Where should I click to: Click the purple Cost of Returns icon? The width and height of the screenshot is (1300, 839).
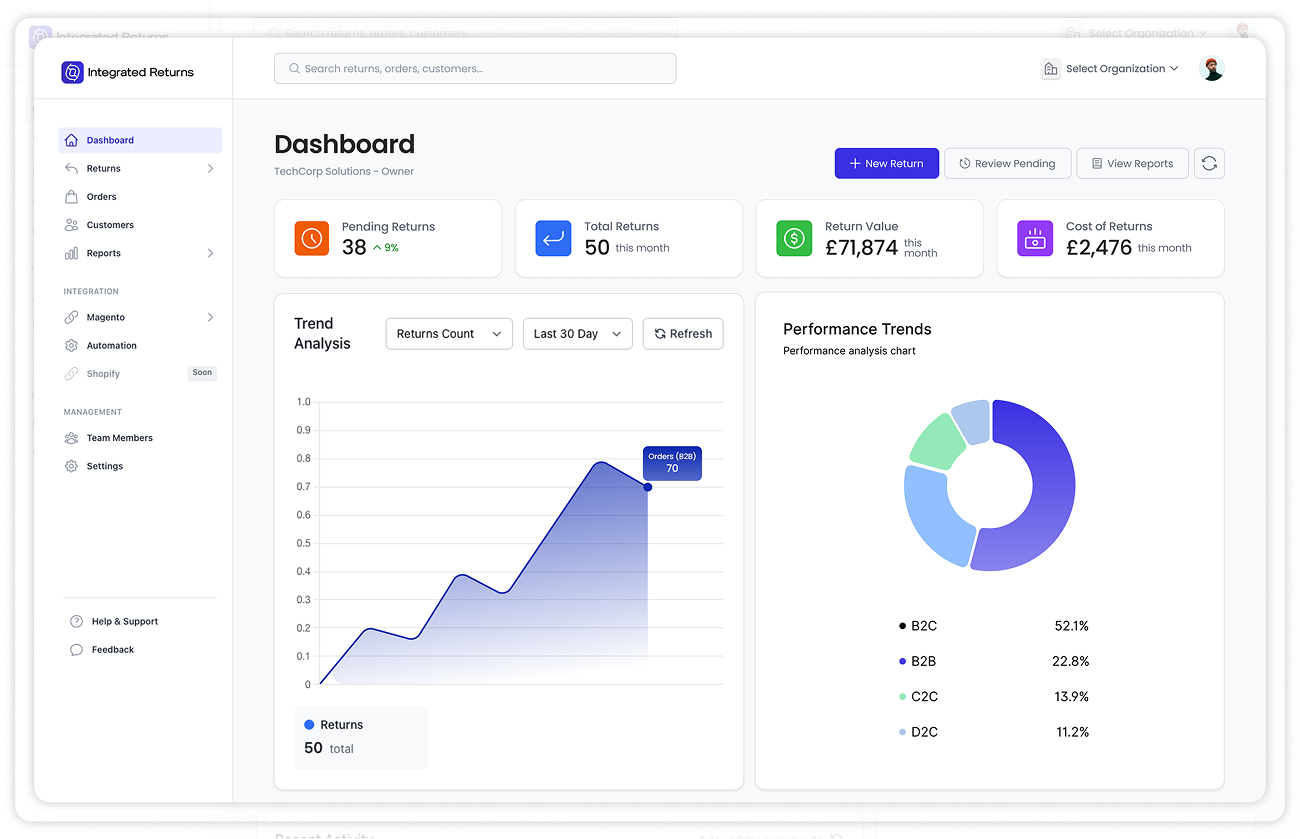tap(1035, 238)
